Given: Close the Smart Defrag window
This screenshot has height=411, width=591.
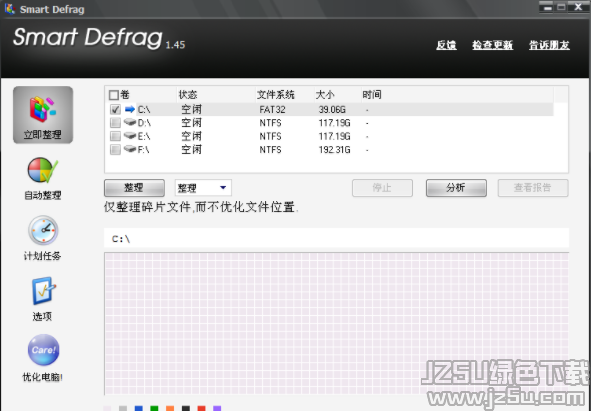Looking at the screenshot, I should [579, 7].
